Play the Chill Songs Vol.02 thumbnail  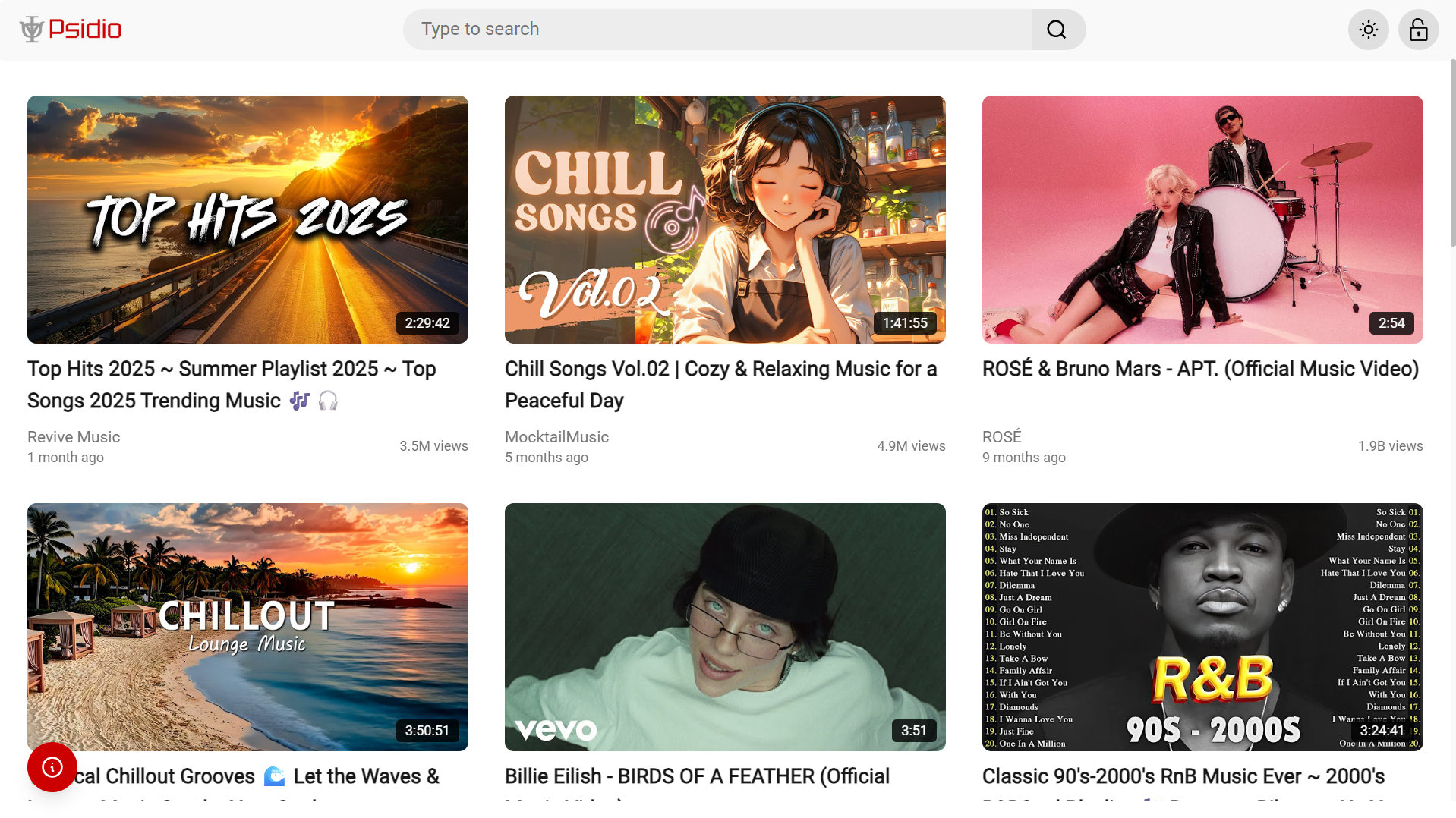[725, 219]
